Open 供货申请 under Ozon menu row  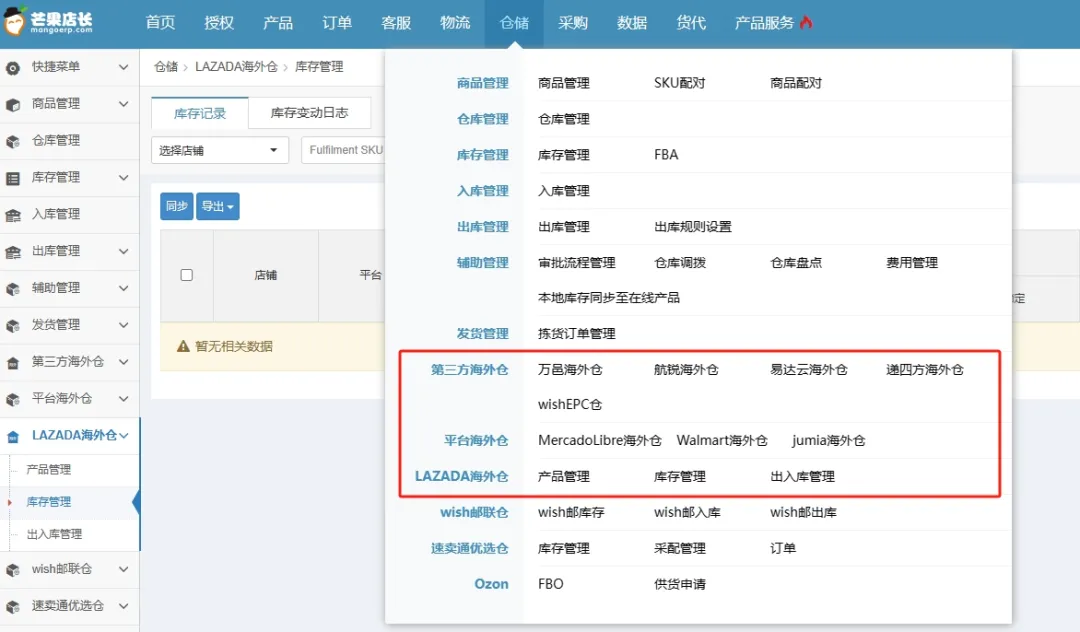click(x=679, y=584)
